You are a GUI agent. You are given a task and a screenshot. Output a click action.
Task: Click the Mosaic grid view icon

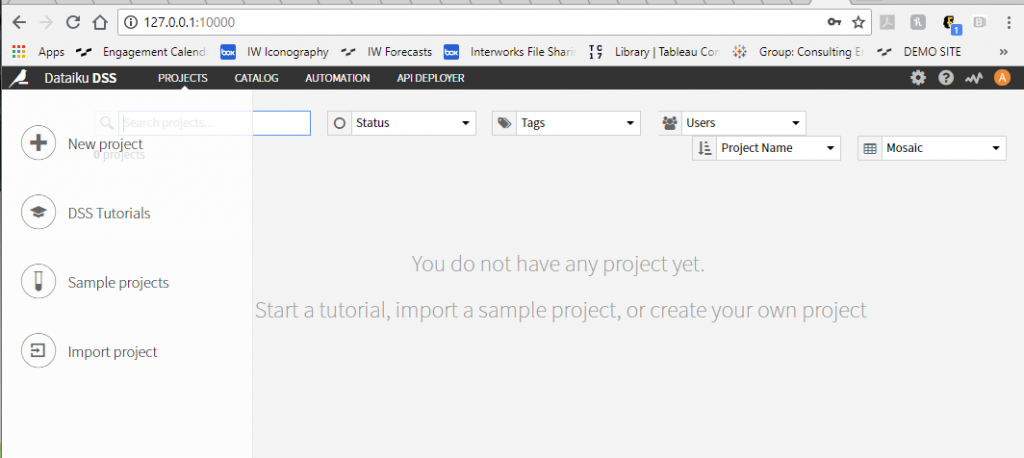pos(870,148)
